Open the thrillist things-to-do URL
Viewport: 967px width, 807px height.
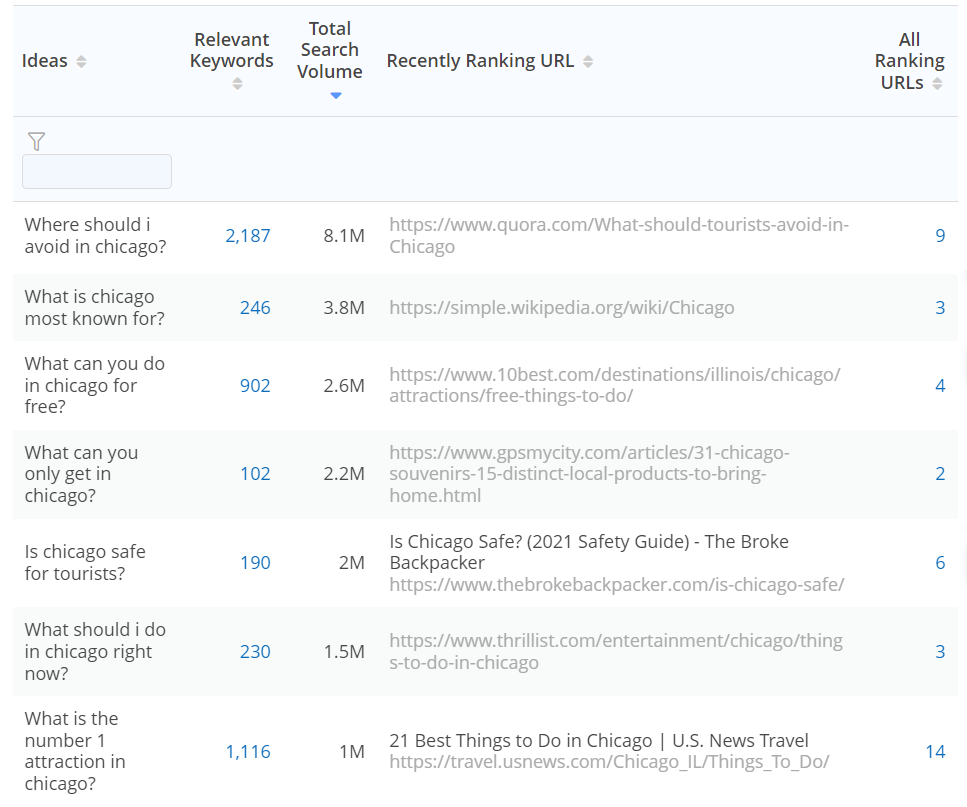[616, 652]
